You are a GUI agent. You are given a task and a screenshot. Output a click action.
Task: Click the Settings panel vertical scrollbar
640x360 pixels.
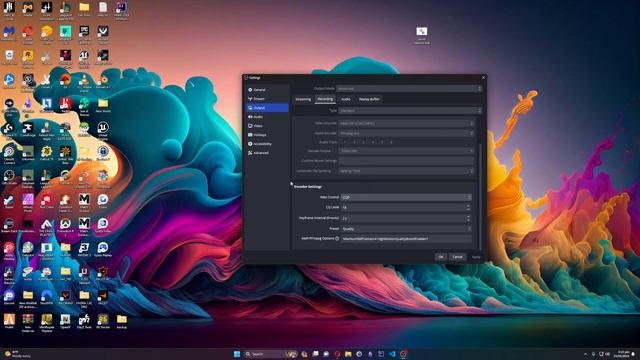click(480, 196)
